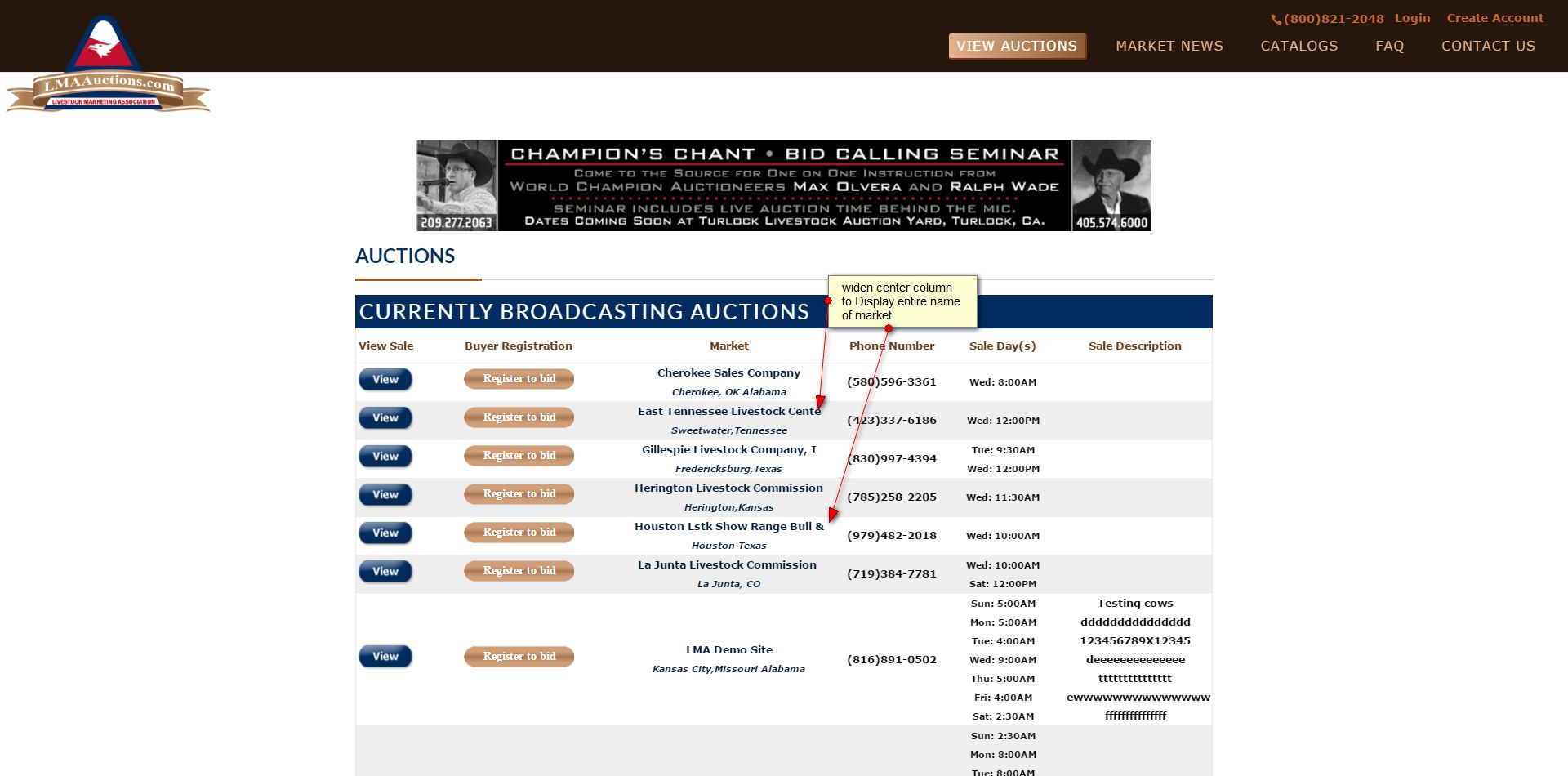1568x776 pixels.
Task: Click the Market column header
Action: [x=729, y=346]
